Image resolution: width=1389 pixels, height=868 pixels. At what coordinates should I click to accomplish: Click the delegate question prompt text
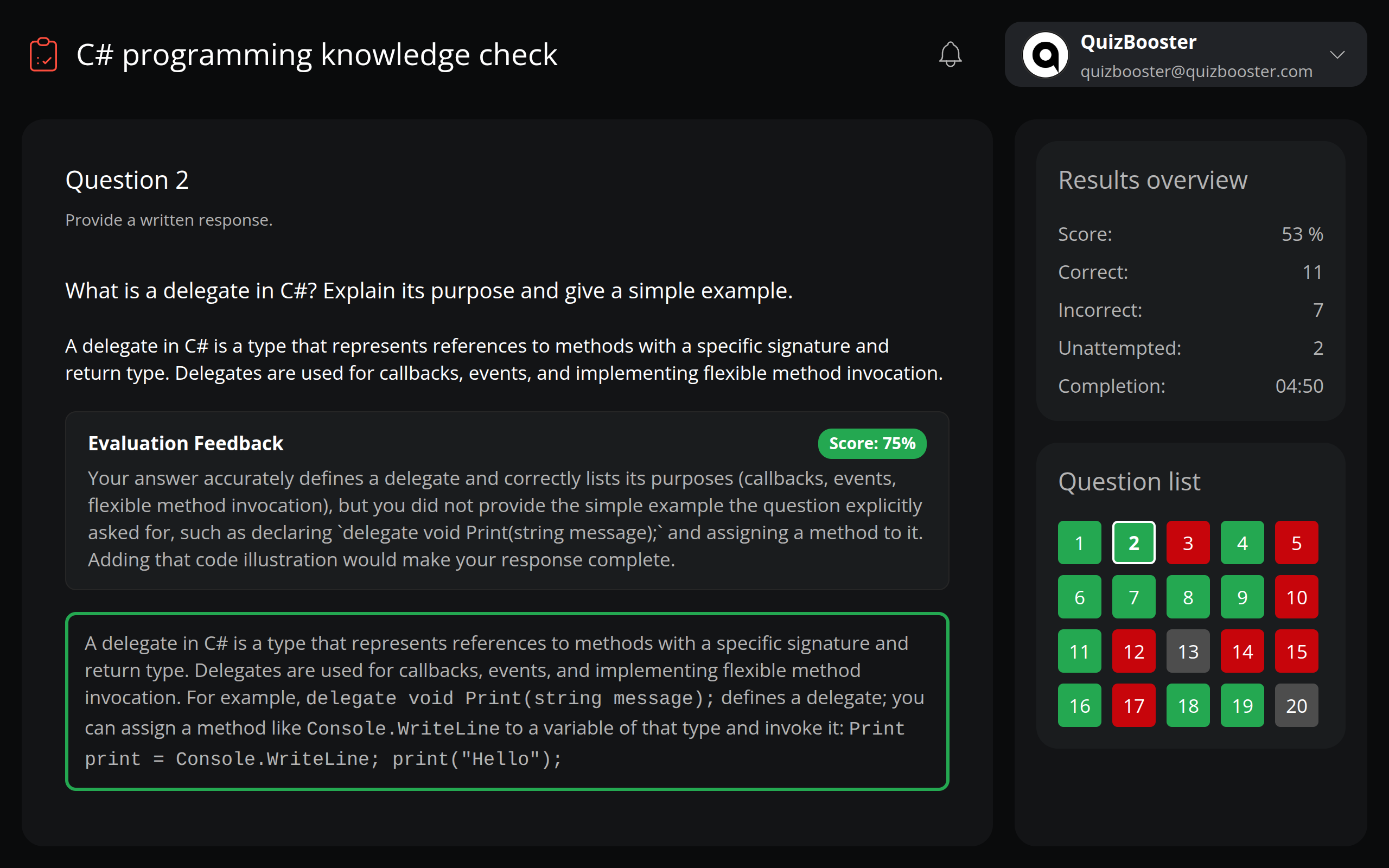tap(429, 290)
